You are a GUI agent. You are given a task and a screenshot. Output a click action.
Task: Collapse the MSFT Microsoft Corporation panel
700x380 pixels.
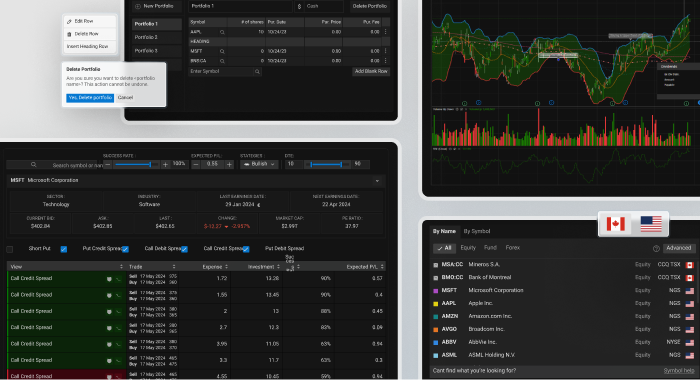(377, 181)
